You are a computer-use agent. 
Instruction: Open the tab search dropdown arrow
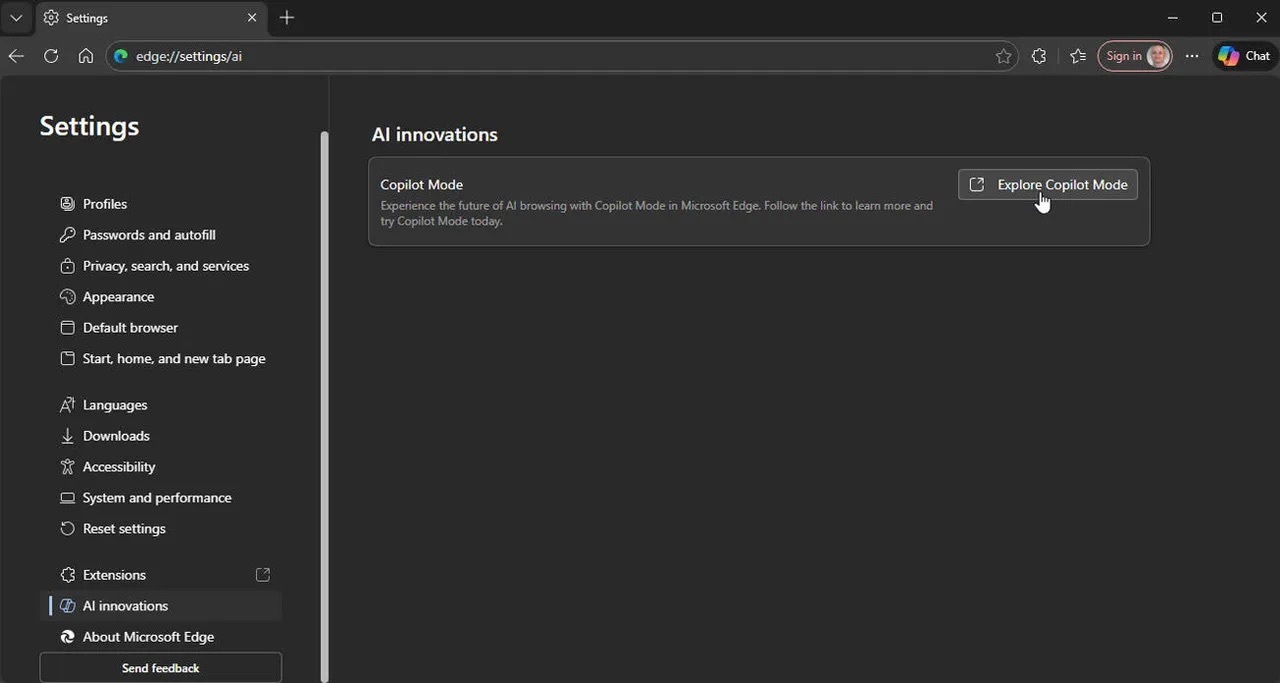(16, 18)
